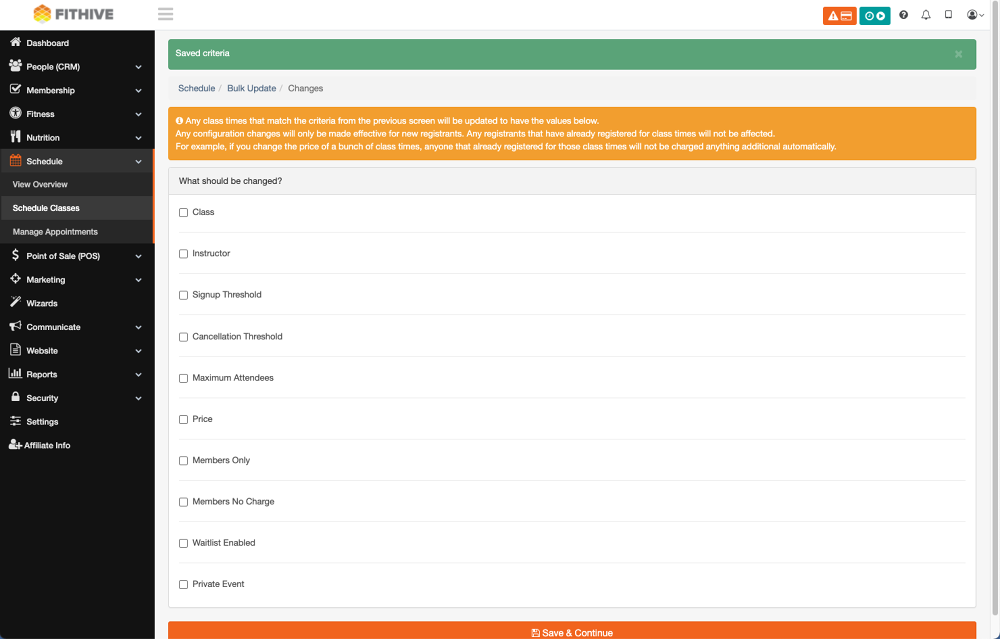Expand the Membership chevron
Screen dimensions: 1000x639
pyautogui.click(x=138, y=91)
